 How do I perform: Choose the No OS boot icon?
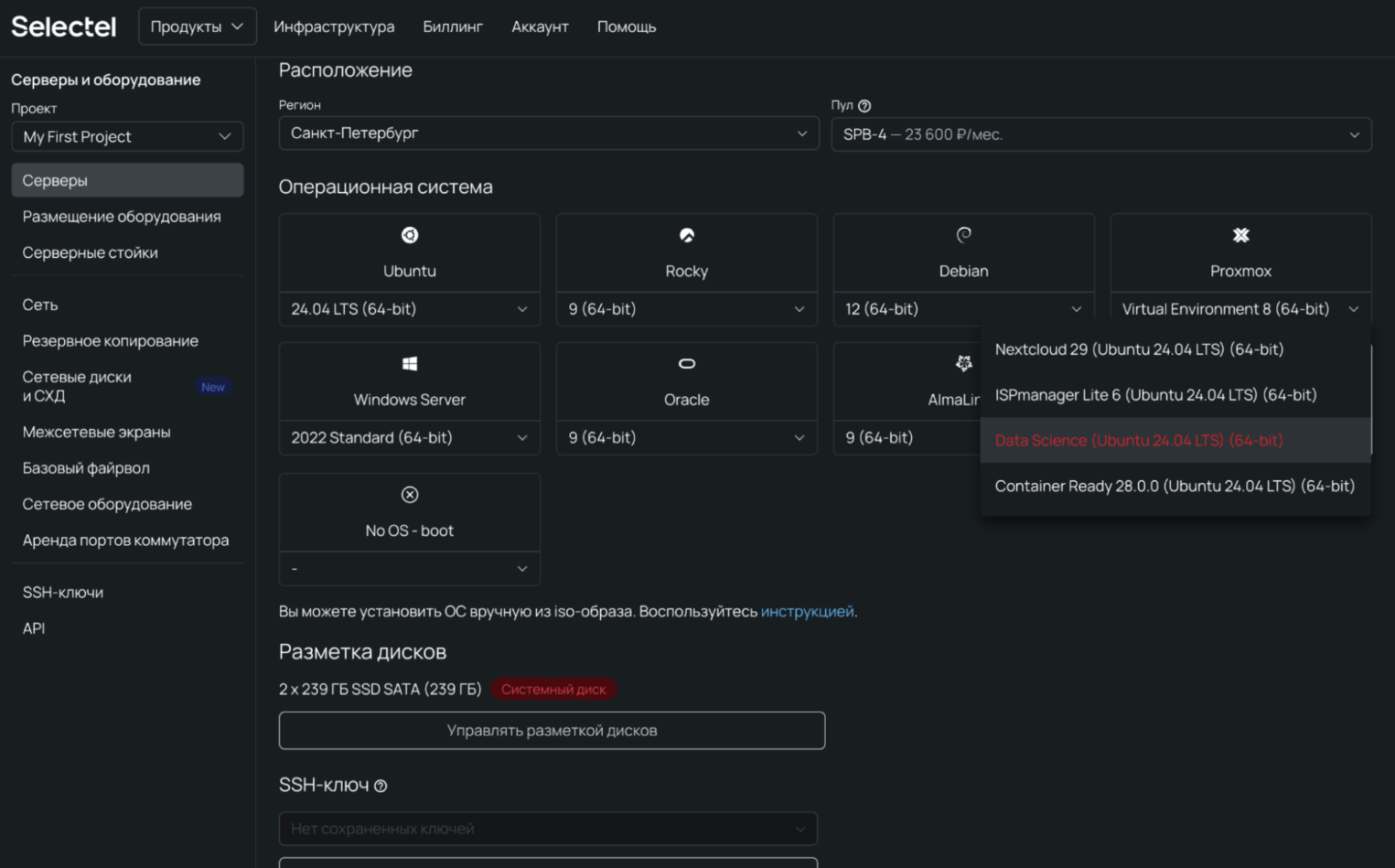[x=410, y=495]
